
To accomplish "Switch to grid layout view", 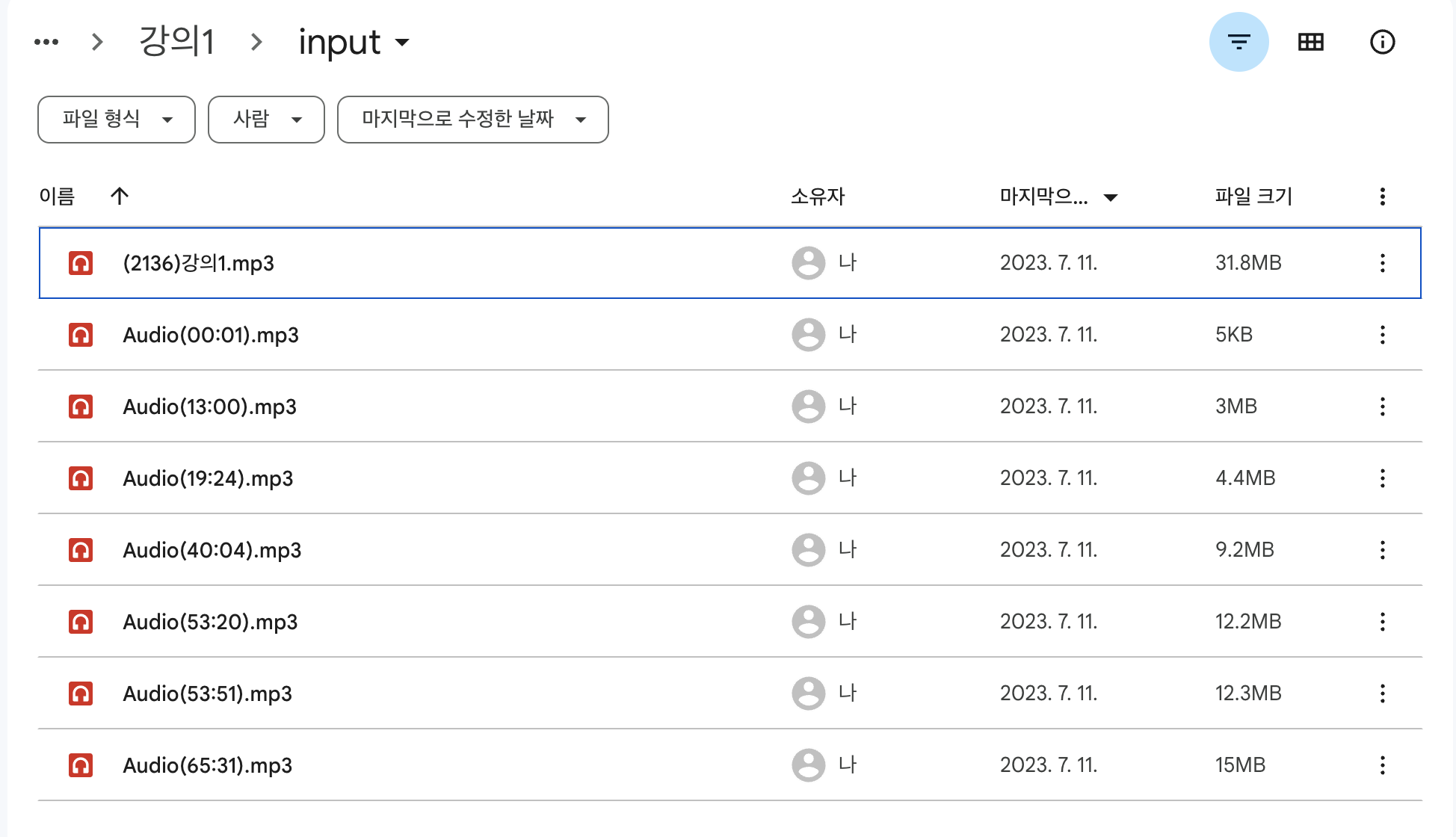I will [1310, 42].
